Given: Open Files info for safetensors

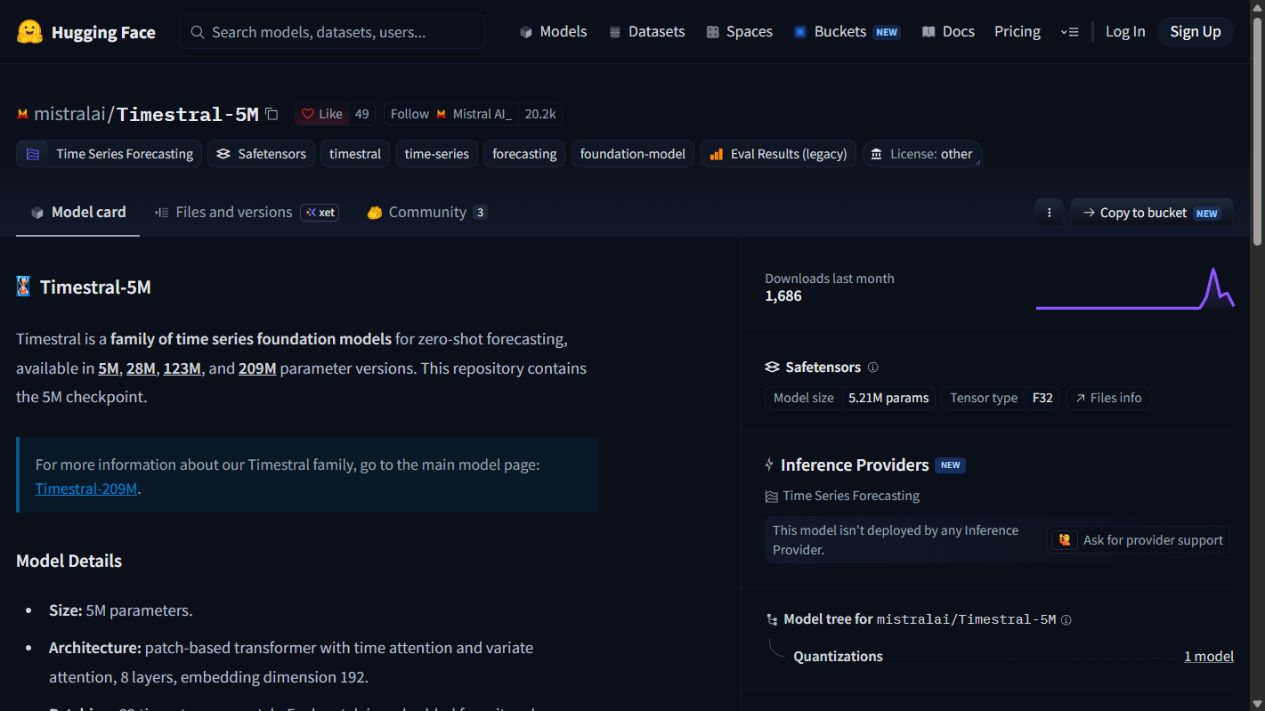Looking at the screenshot, I should (1108, 398).
